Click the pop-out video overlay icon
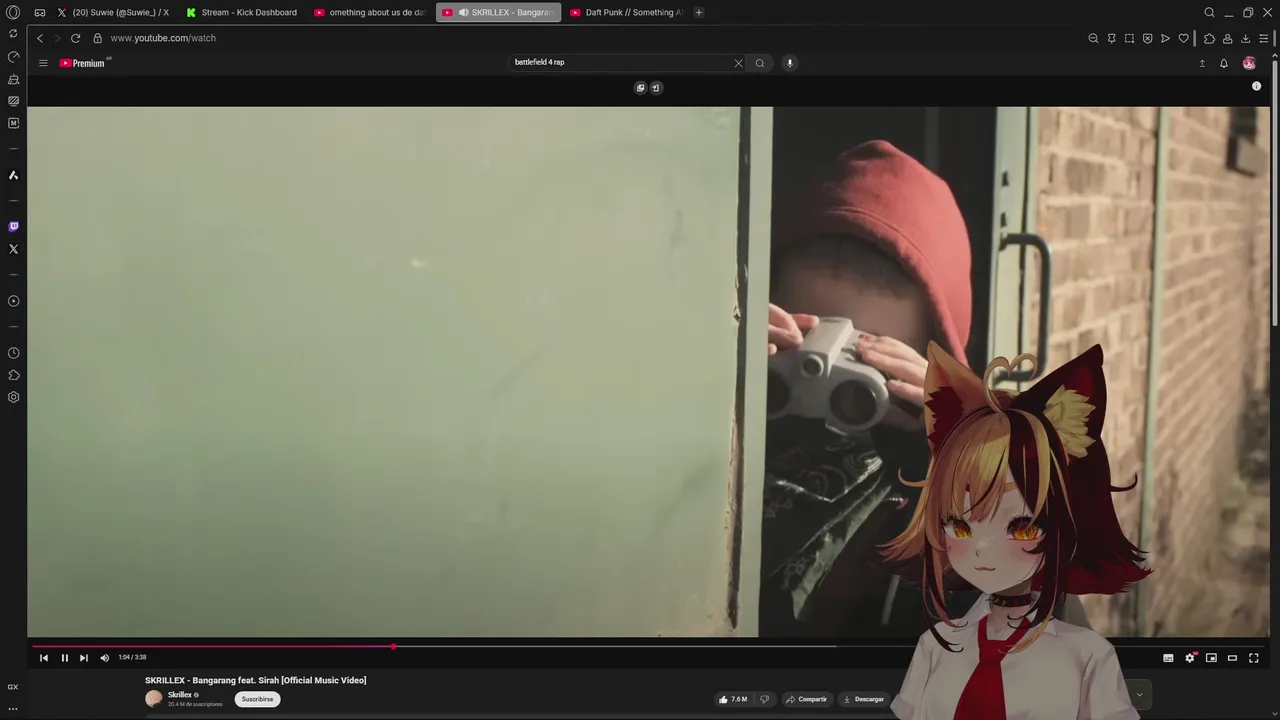This screenshot has height=720, width=1280. coord(641,88)
